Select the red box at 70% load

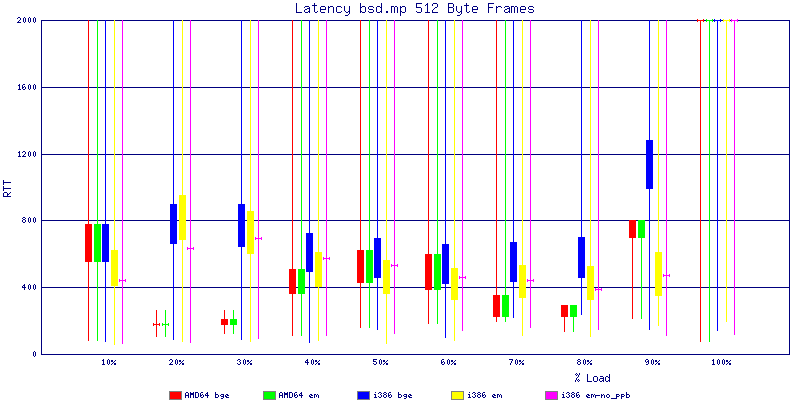tap(496, 306)
